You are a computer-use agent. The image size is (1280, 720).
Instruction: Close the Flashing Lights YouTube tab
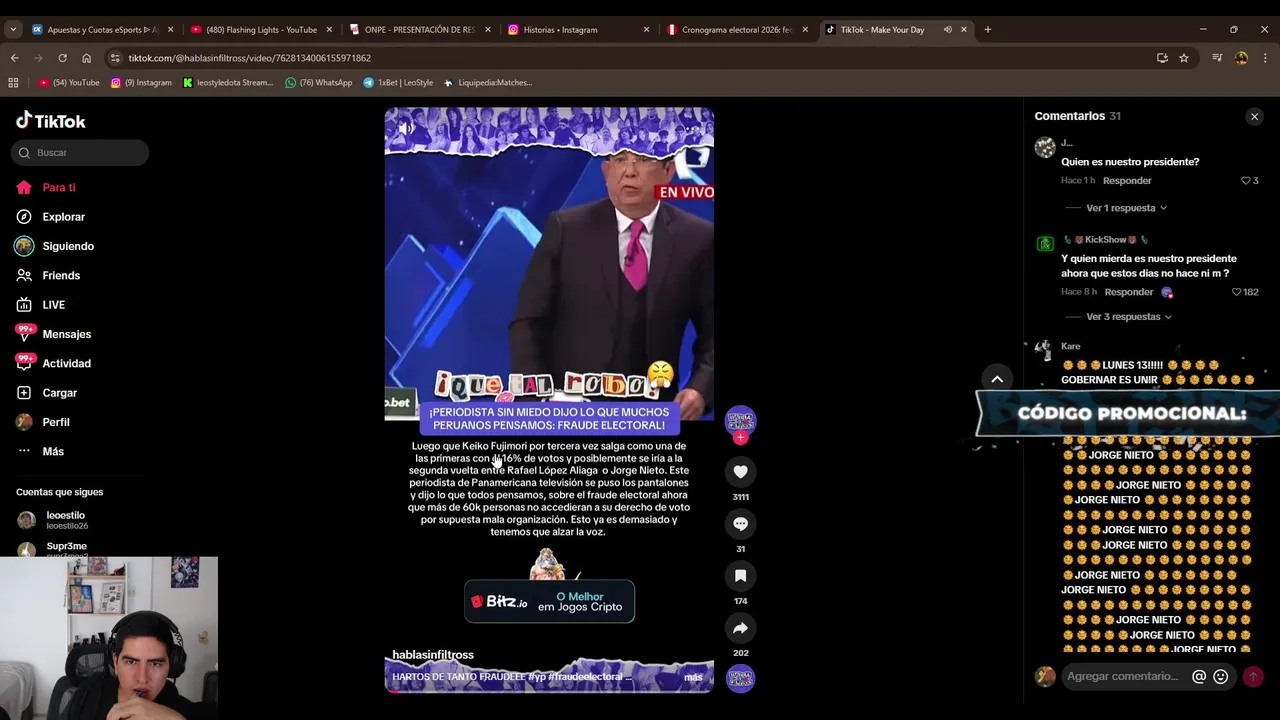tap(329, 30)
